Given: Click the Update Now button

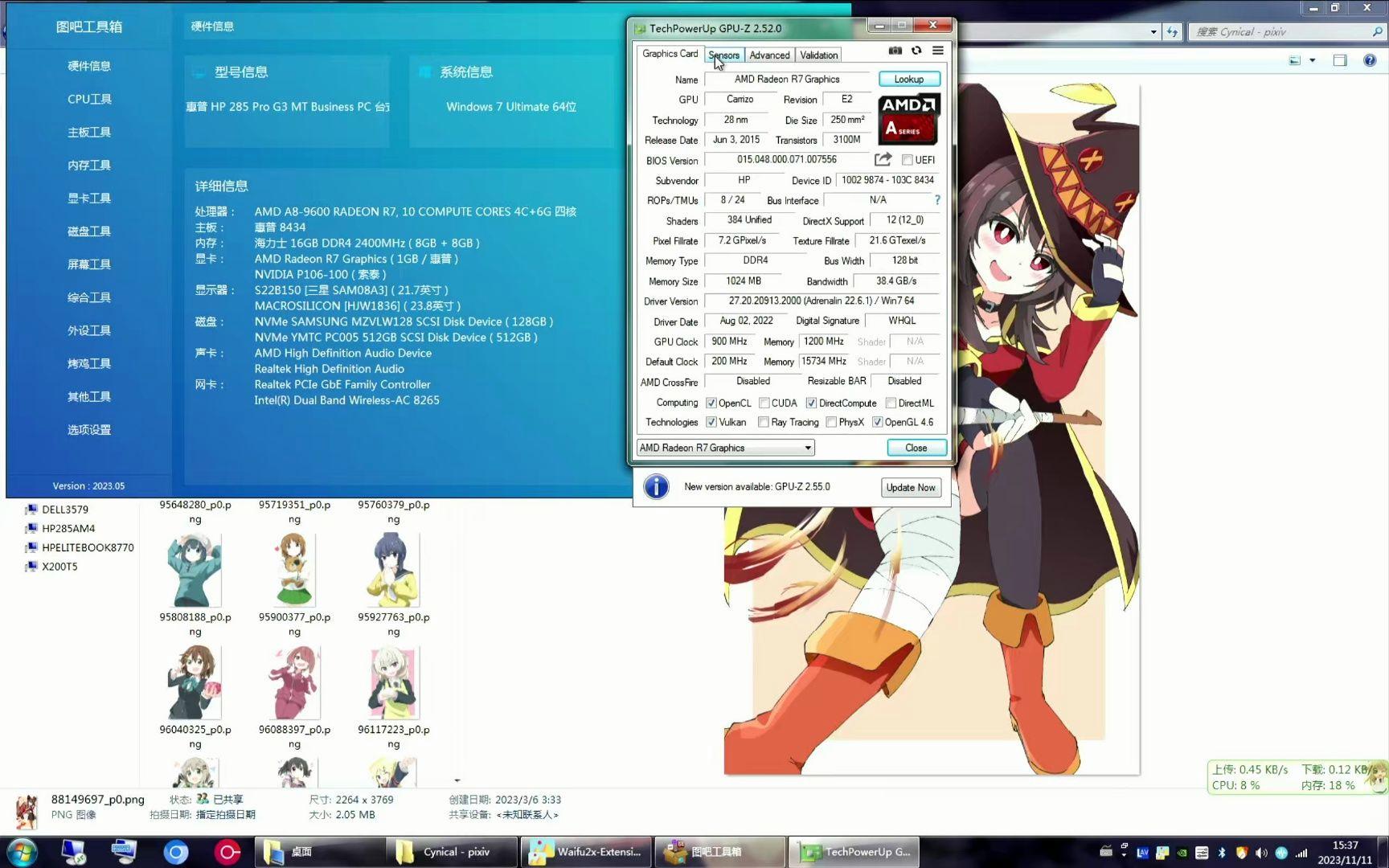Looking at the screenshot, I should (x=911, y=487).
